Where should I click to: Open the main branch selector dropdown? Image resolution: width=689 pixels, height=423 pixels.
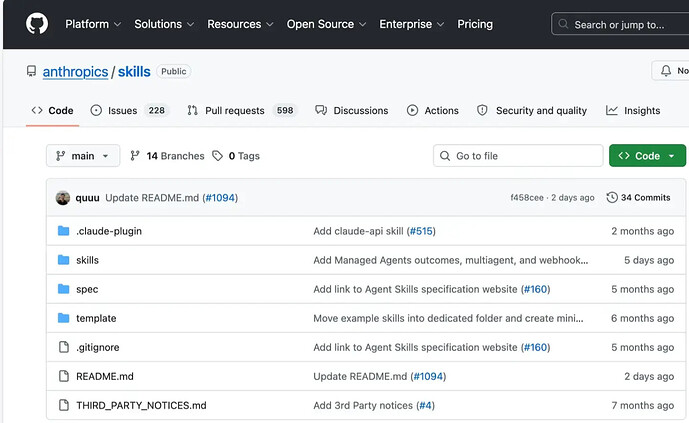pos(83,155)
